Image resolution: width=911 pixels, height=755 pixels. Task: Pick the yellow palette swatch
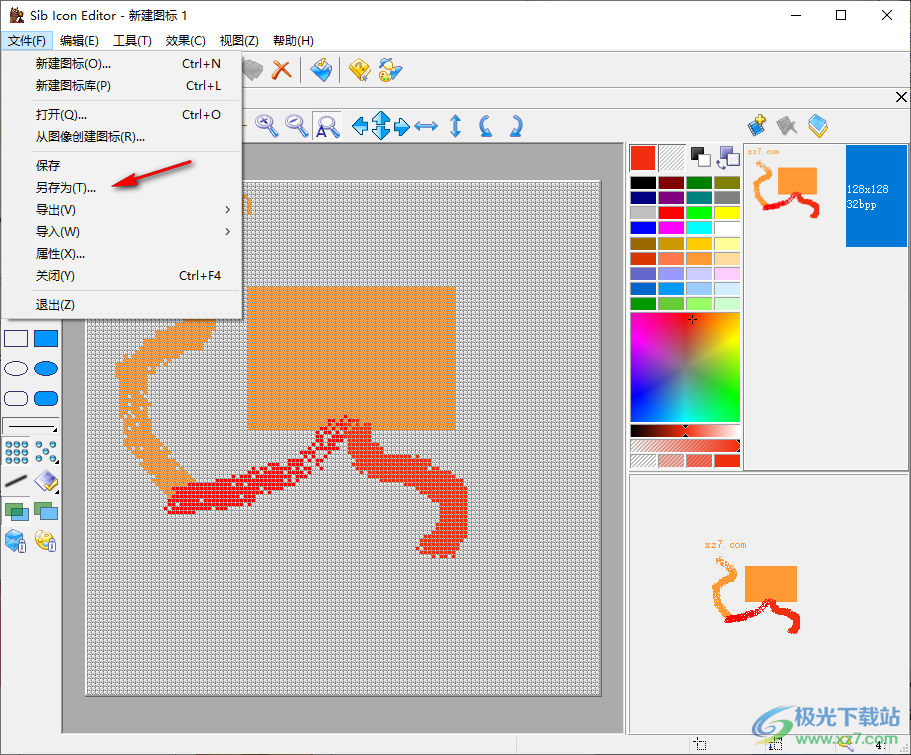coord(727,213)
